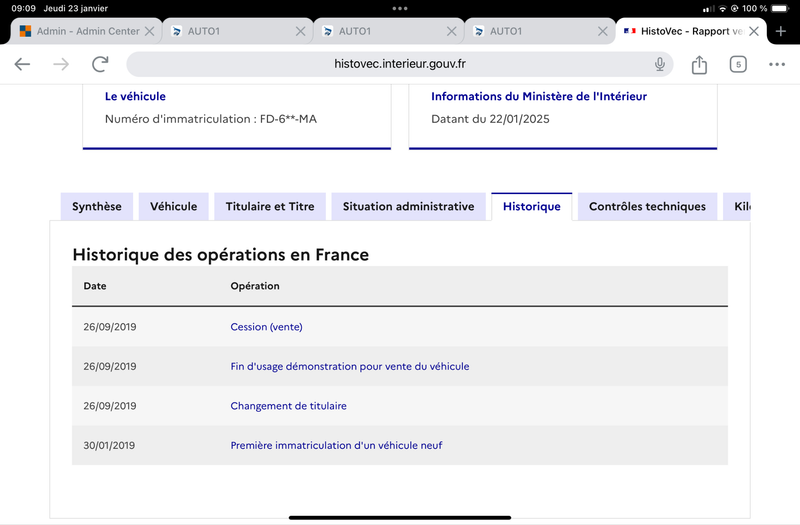This screenshot has width=800, height=525.
Task: Open the share sheet icon
Action: tap(699, 64)
